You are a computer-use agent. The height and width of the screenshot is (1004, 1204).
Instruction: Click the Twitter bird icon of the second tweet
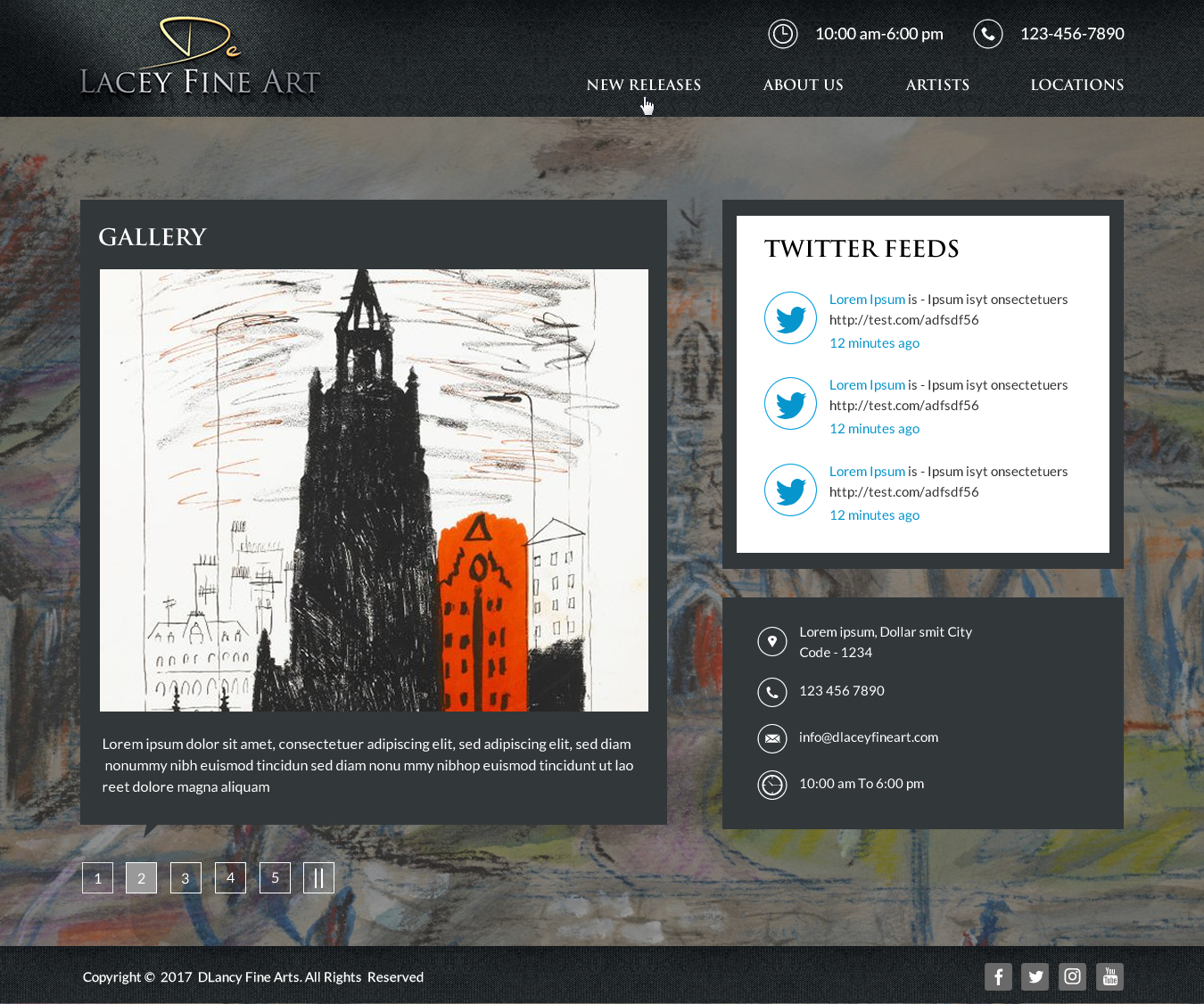pos(791,404)
